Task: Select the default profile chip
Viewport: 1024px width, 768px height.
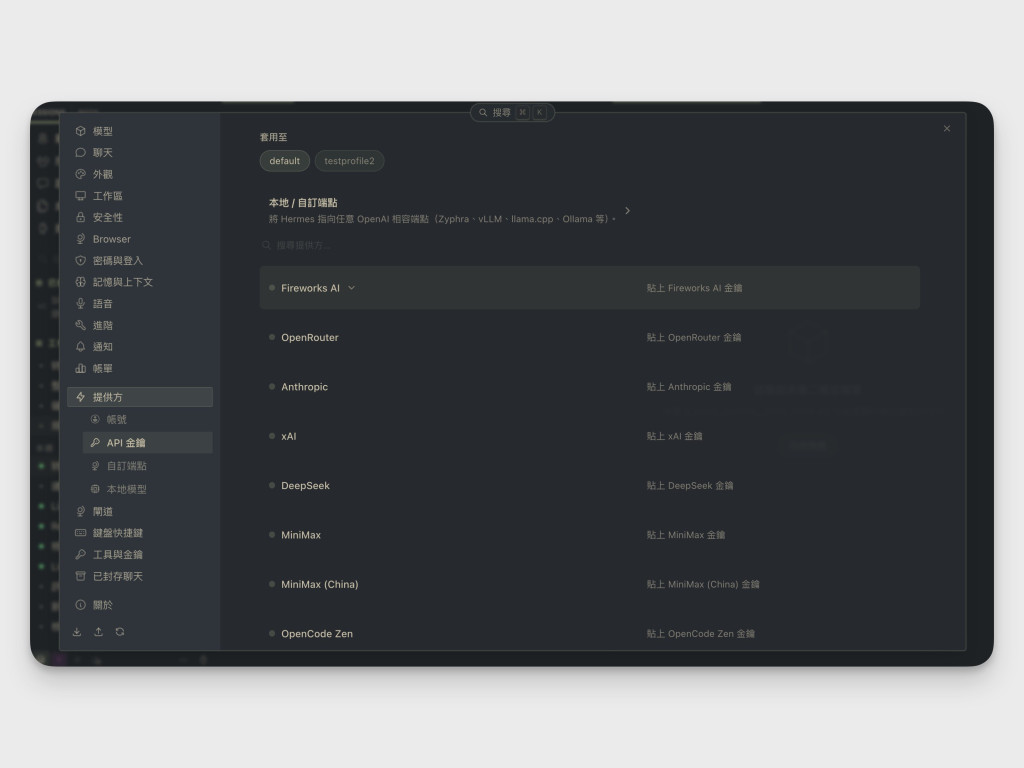Action: 285,161
